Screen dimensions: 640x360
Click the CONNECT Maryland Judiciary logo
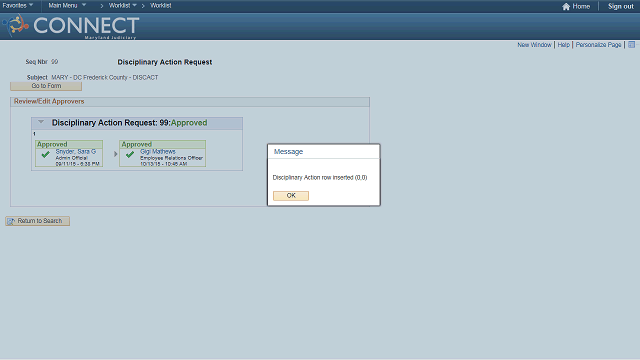pos(71,27)
